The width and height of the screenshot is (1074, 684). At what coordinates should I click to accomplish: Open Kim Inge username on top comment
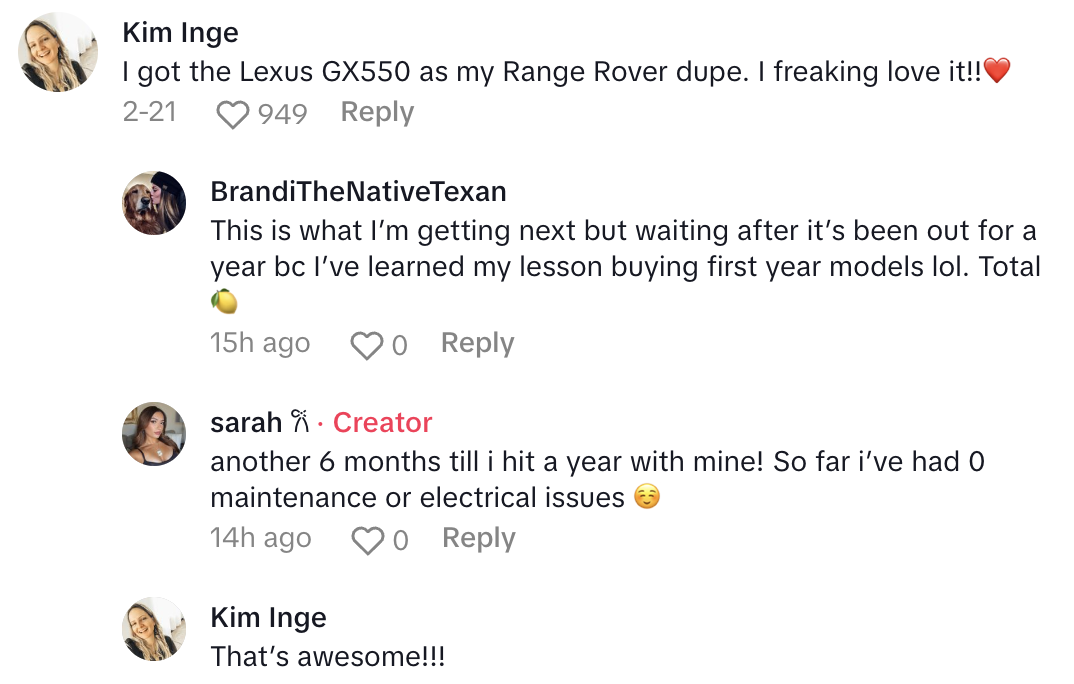click(x=180, y=32)
